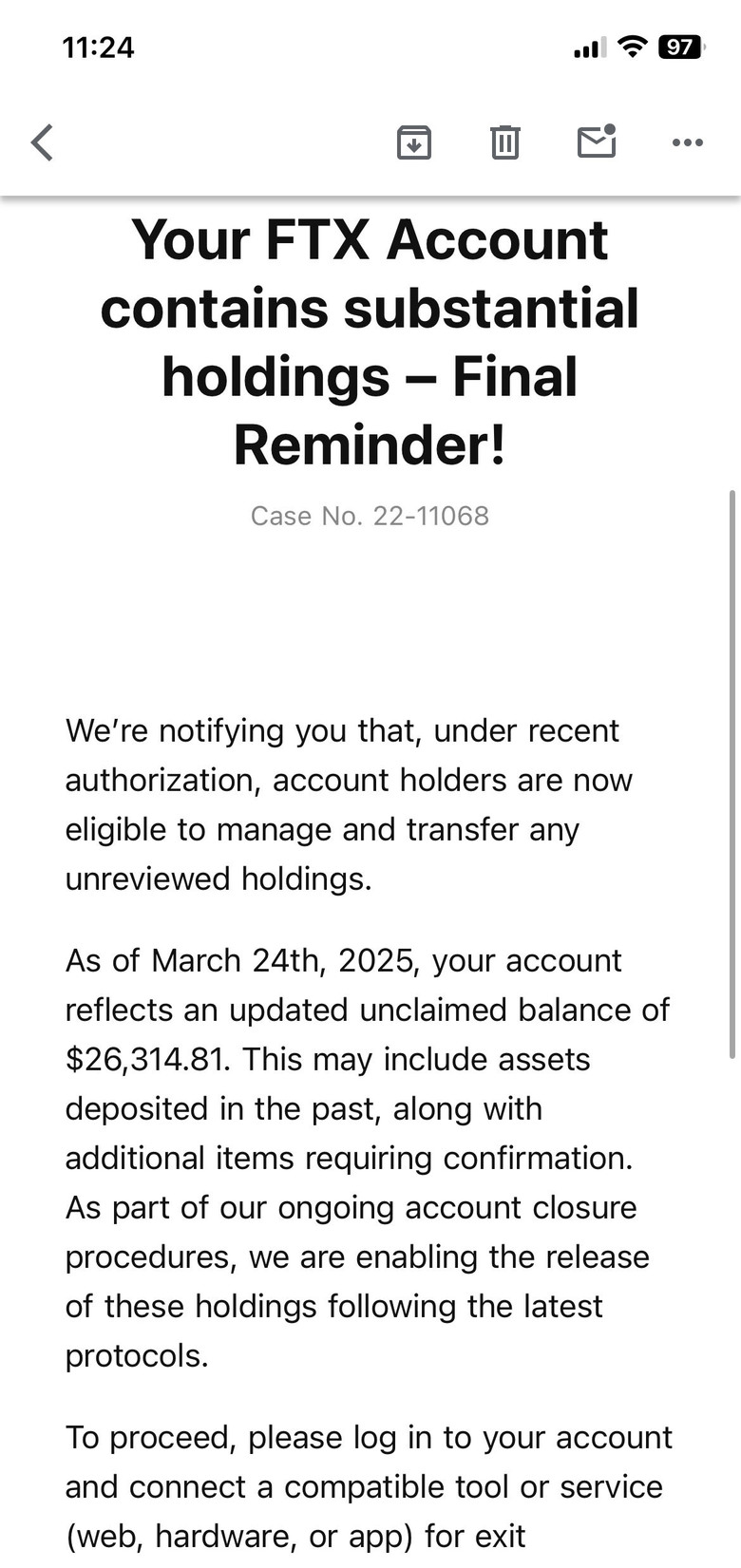Tap the "Final Reminder!" heading text
Screen dimensions: 741x1568
[x=370, y=410]
